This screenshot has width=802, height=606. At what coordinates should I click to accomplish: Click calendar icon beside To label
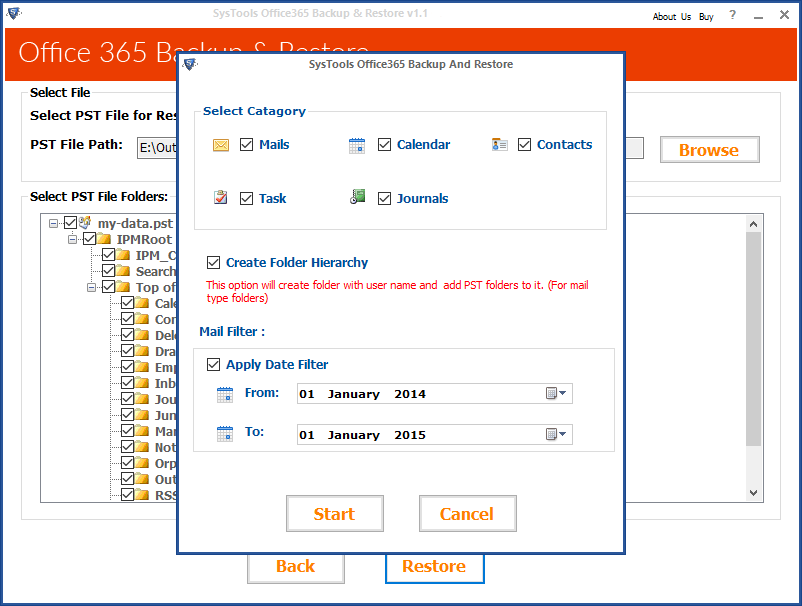coord(225,434)
